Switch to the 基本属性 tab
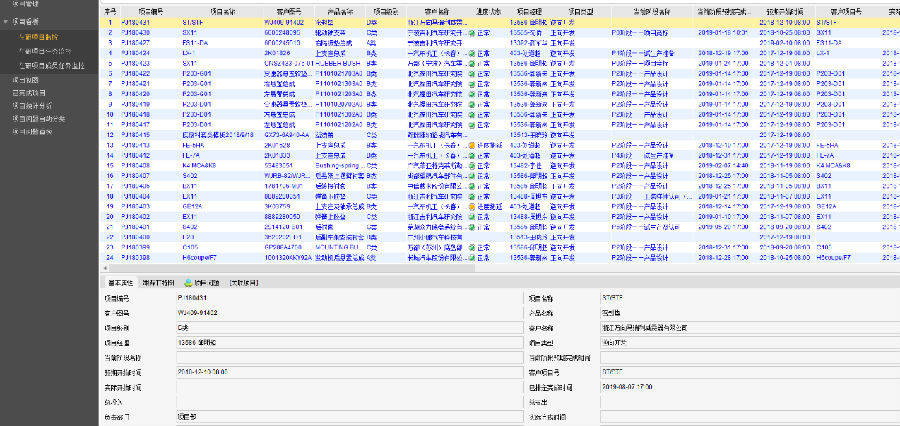Screen dimensions: 900x426 tap(119, 283)
